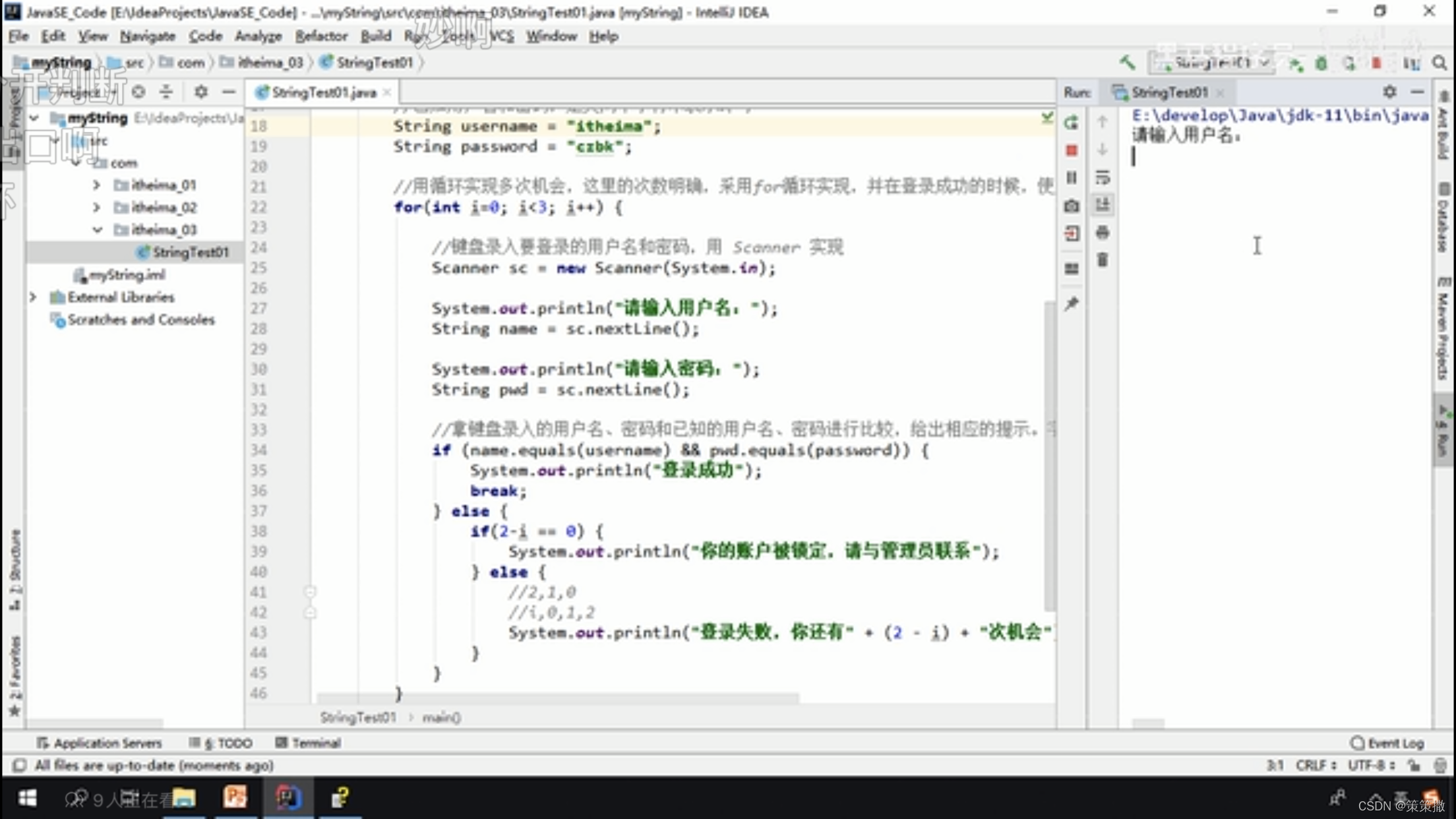Hide the Run panel with minus icon

tap(1417, 92)
